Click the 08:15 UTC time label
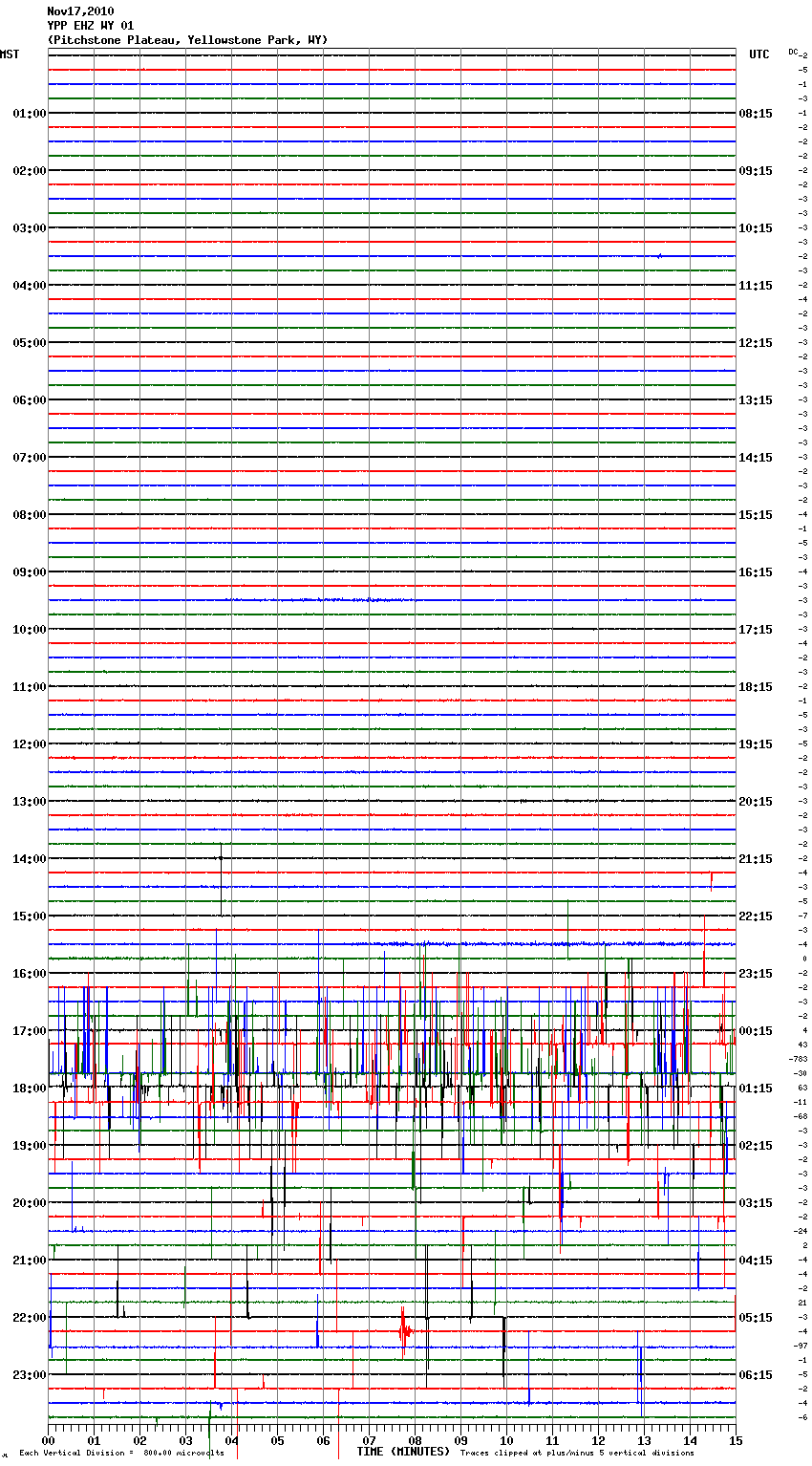The image size is (812, 1466). point(756,114)
